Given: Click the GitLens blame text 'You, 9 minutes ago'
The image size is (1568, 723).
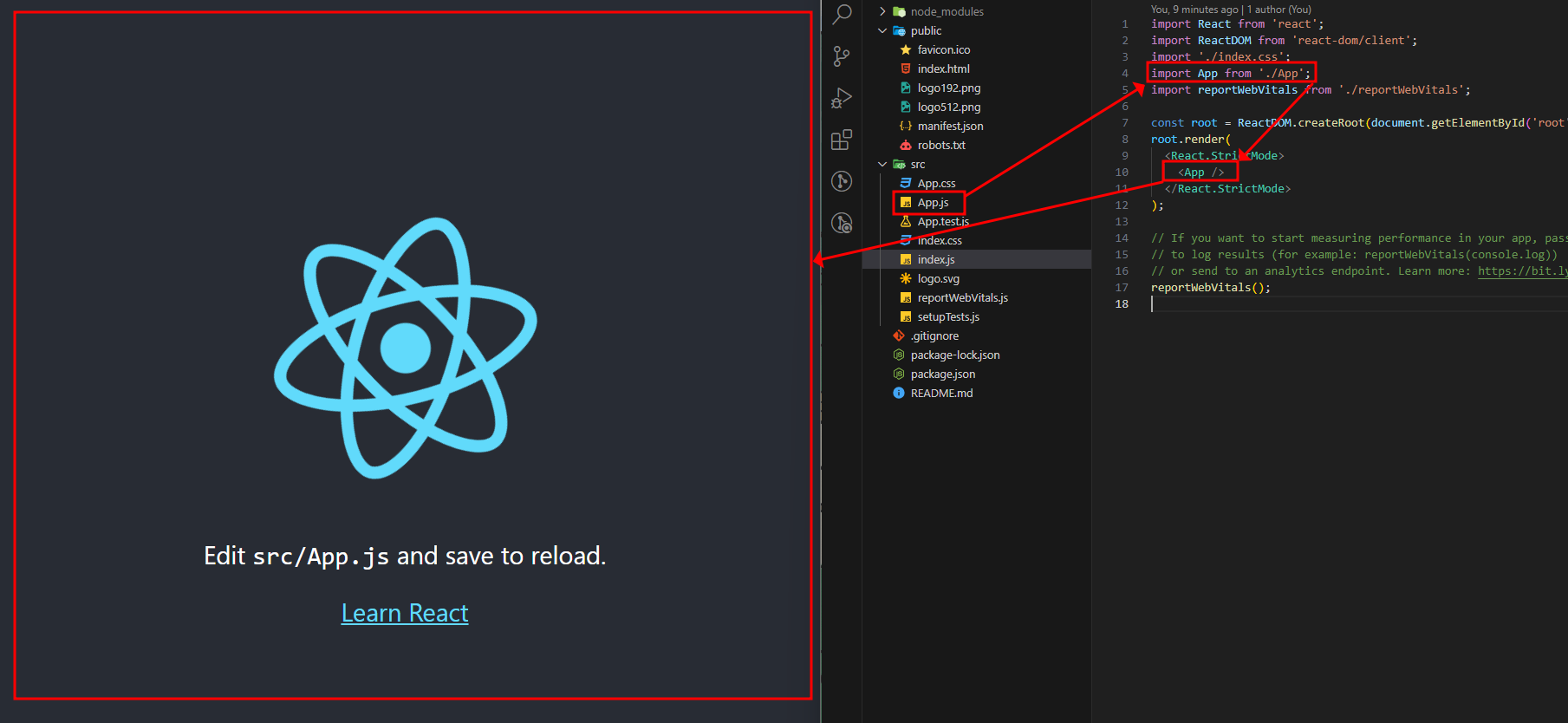Looking at the screenshot, I should pos(1194,10).
